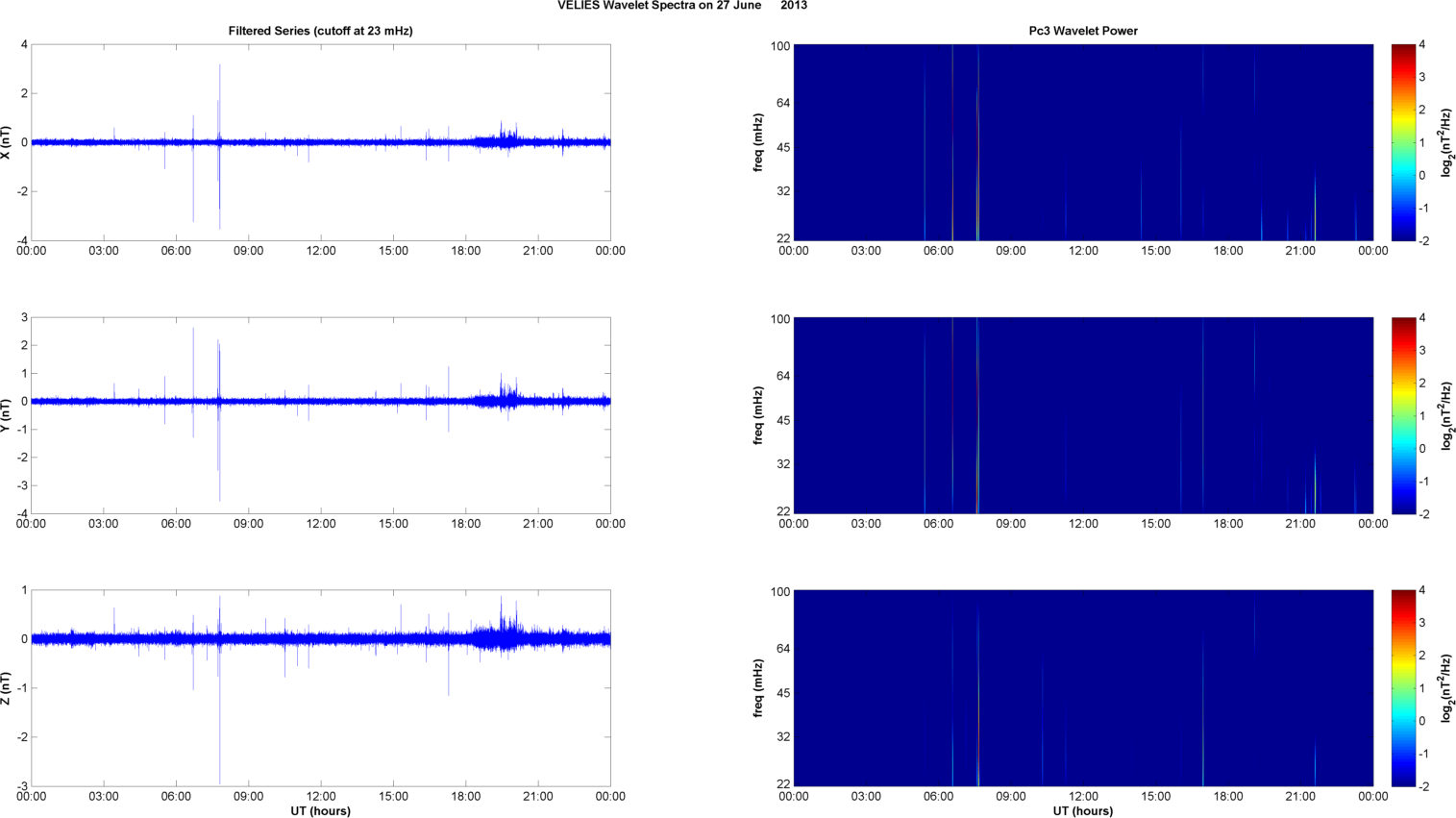Click the '64' frequency tick of the middle spectrogram
The height and width of the screenshot is (818, 1456).
click(783, 376)
